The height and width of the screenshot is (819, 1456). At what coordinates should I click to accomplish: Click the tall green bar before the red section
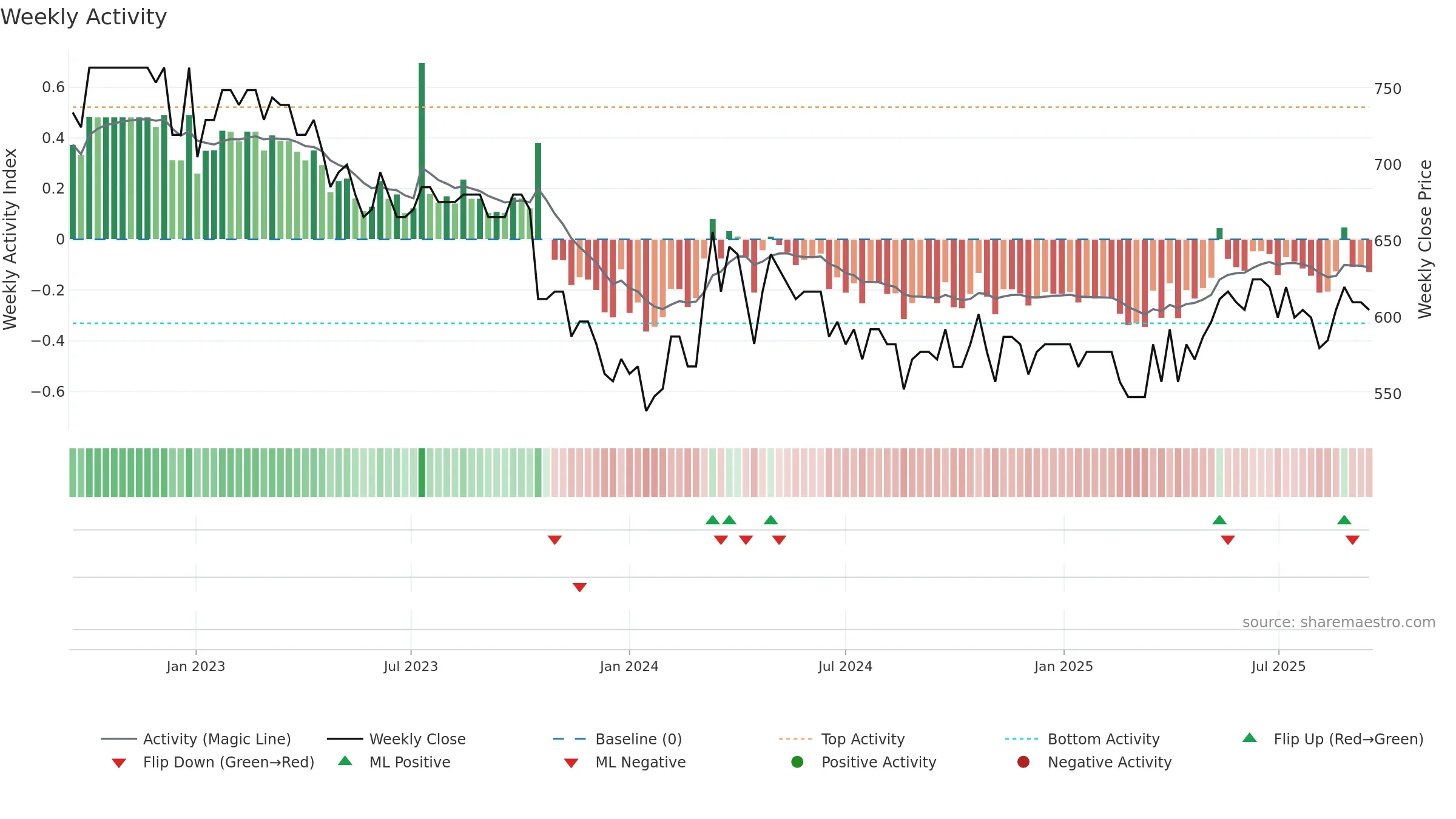[x=538, y=191]
